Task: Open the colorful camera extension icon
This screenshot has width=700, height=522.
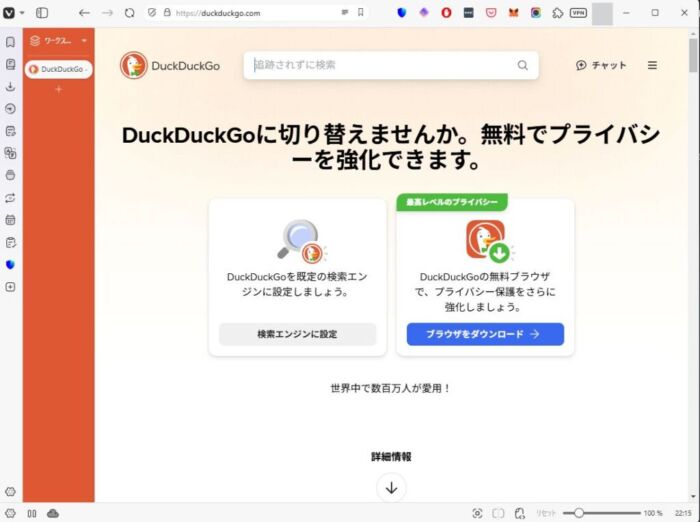Action: point(536,13)
